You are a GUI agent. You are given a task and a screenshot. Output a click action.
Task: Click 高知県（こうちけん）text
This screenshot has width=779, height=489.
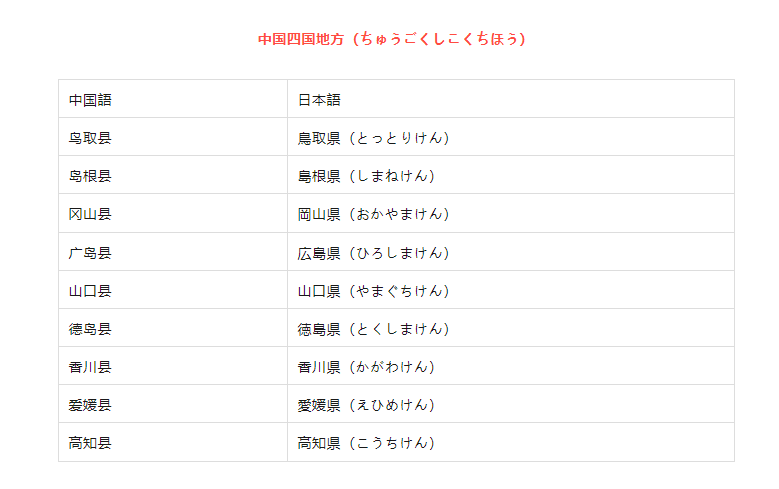click(366, 443)
